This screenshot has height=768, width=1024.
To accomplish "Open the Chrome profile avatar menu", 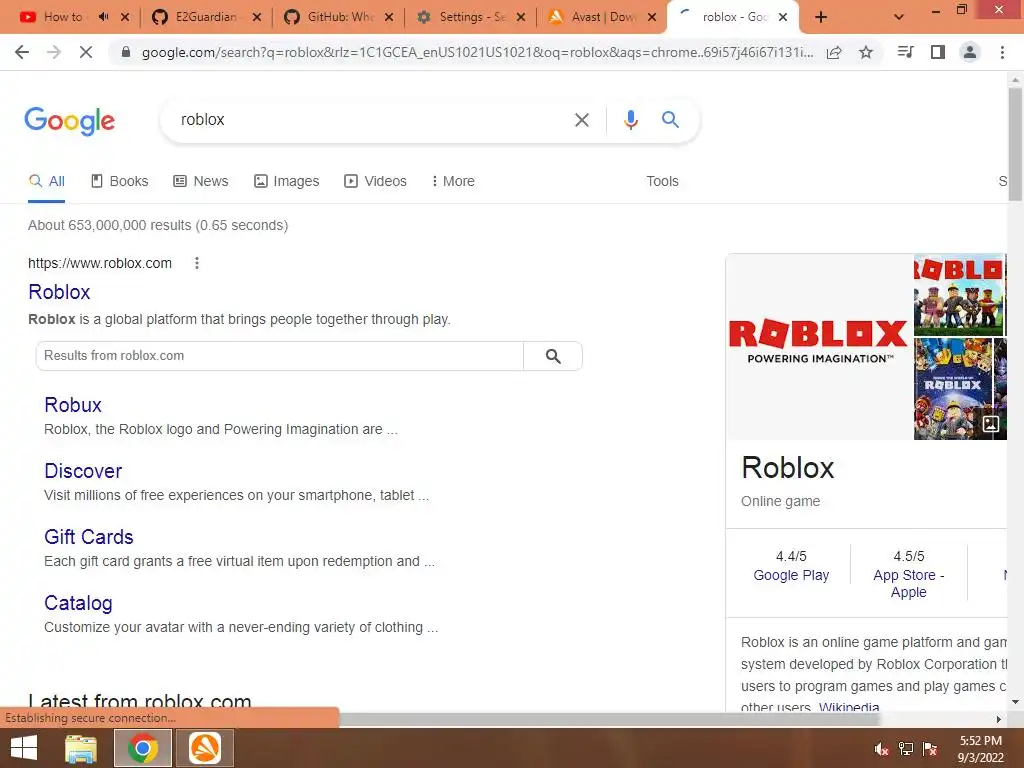I will pos(970,52).
